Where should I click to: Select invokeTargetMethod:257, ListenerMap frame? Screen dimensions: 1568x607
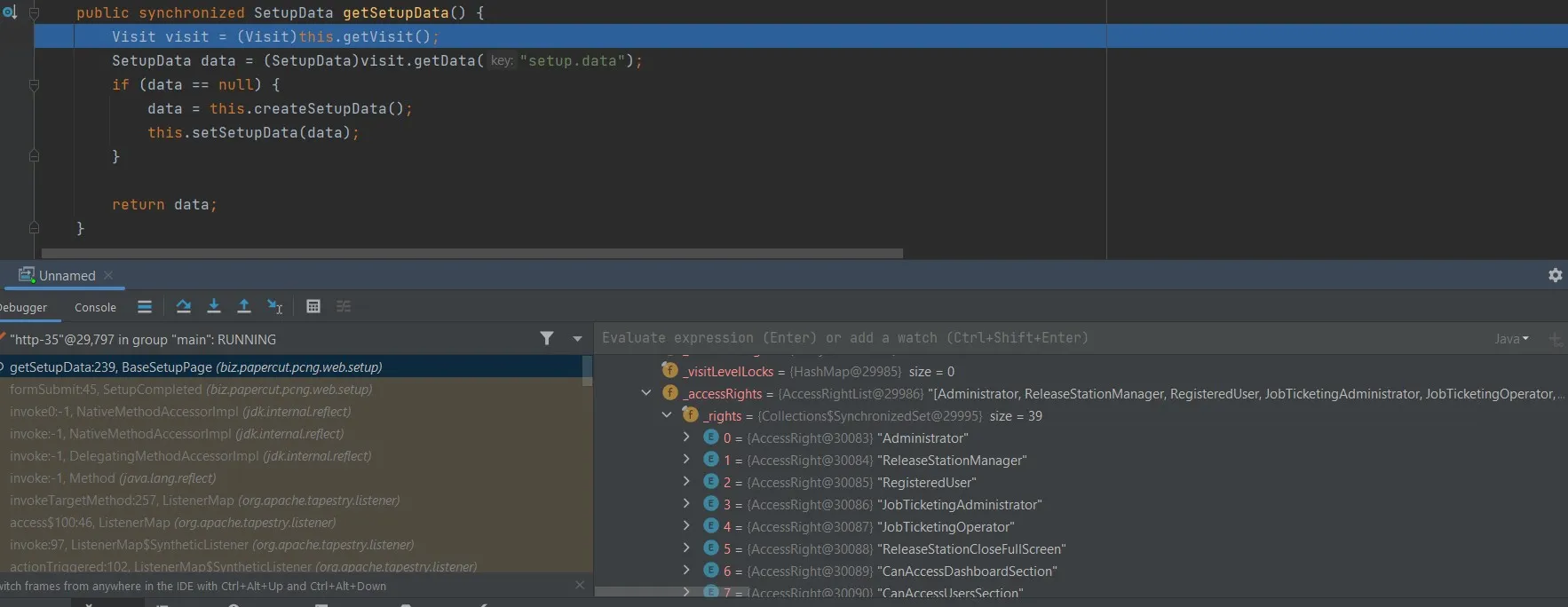pyautogui.click(x=291, y=500)
